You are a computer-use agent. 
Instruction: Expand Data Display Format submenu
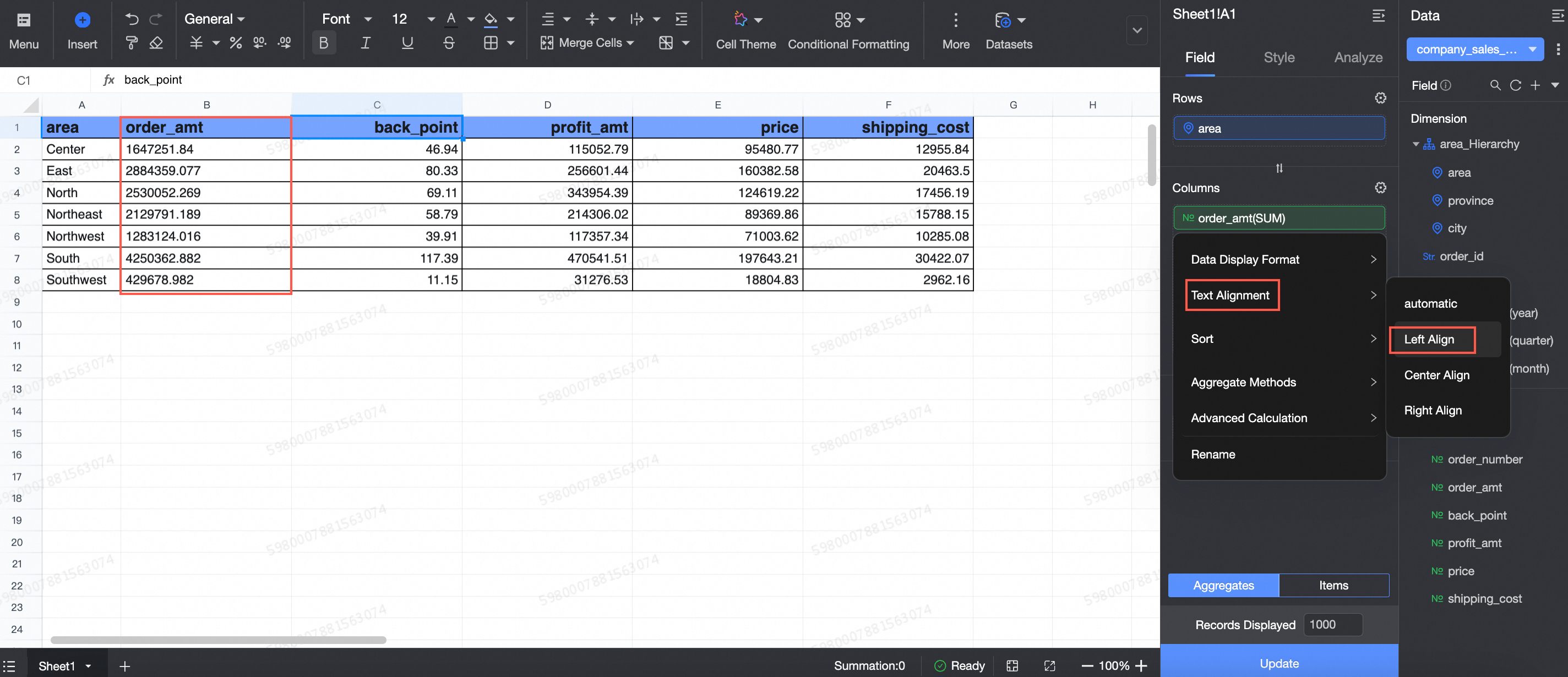1279,260
